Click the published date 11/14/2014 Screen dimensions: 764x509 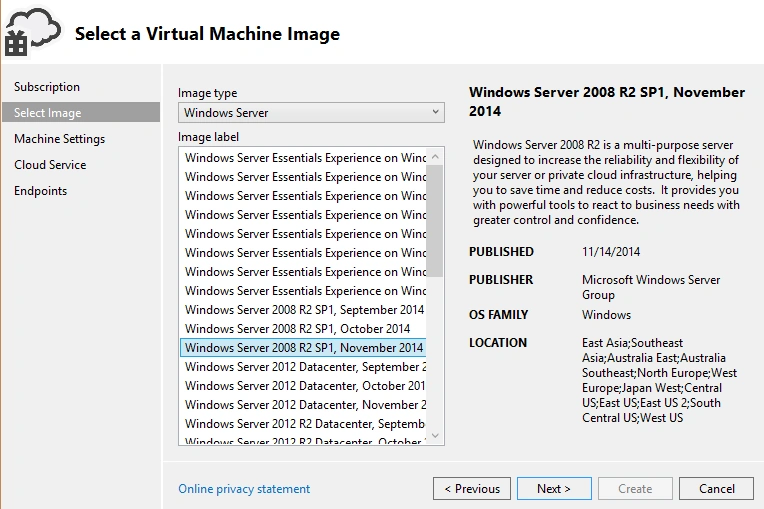(x=611, y=252)
